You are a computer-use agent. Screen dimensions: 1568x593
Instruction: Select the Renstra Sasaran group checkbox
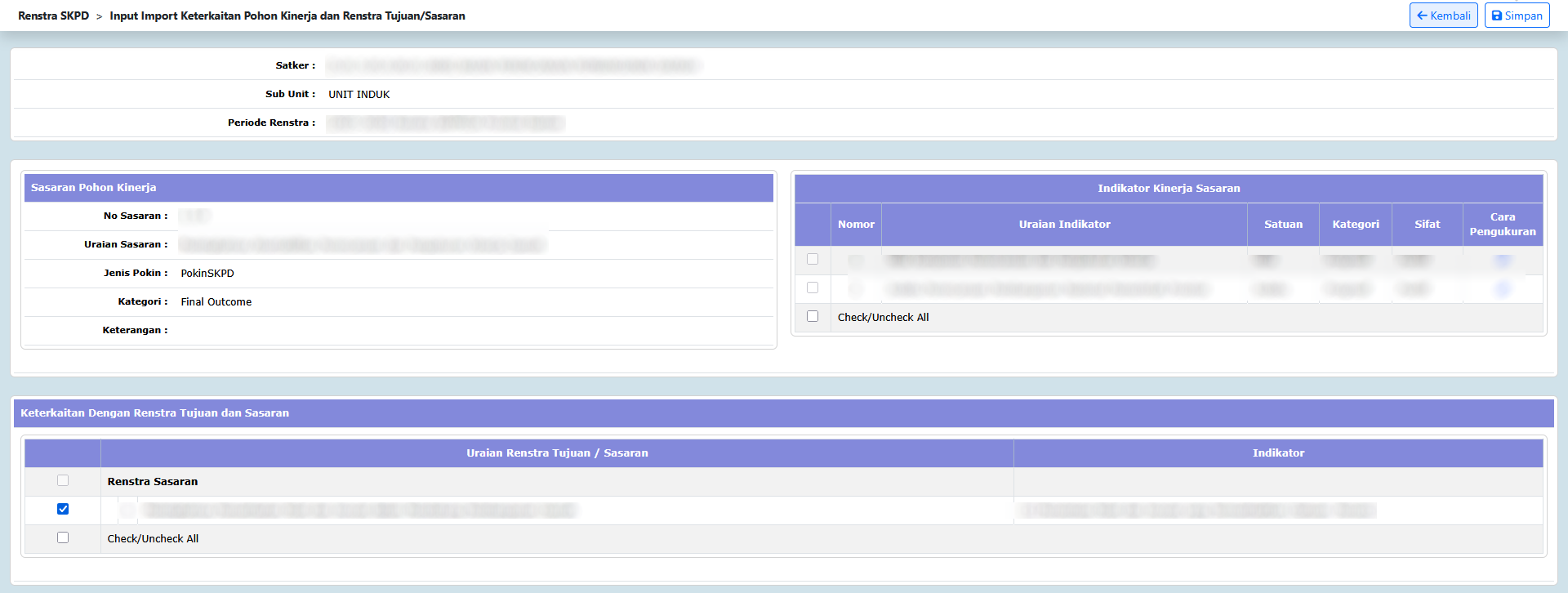63,480
